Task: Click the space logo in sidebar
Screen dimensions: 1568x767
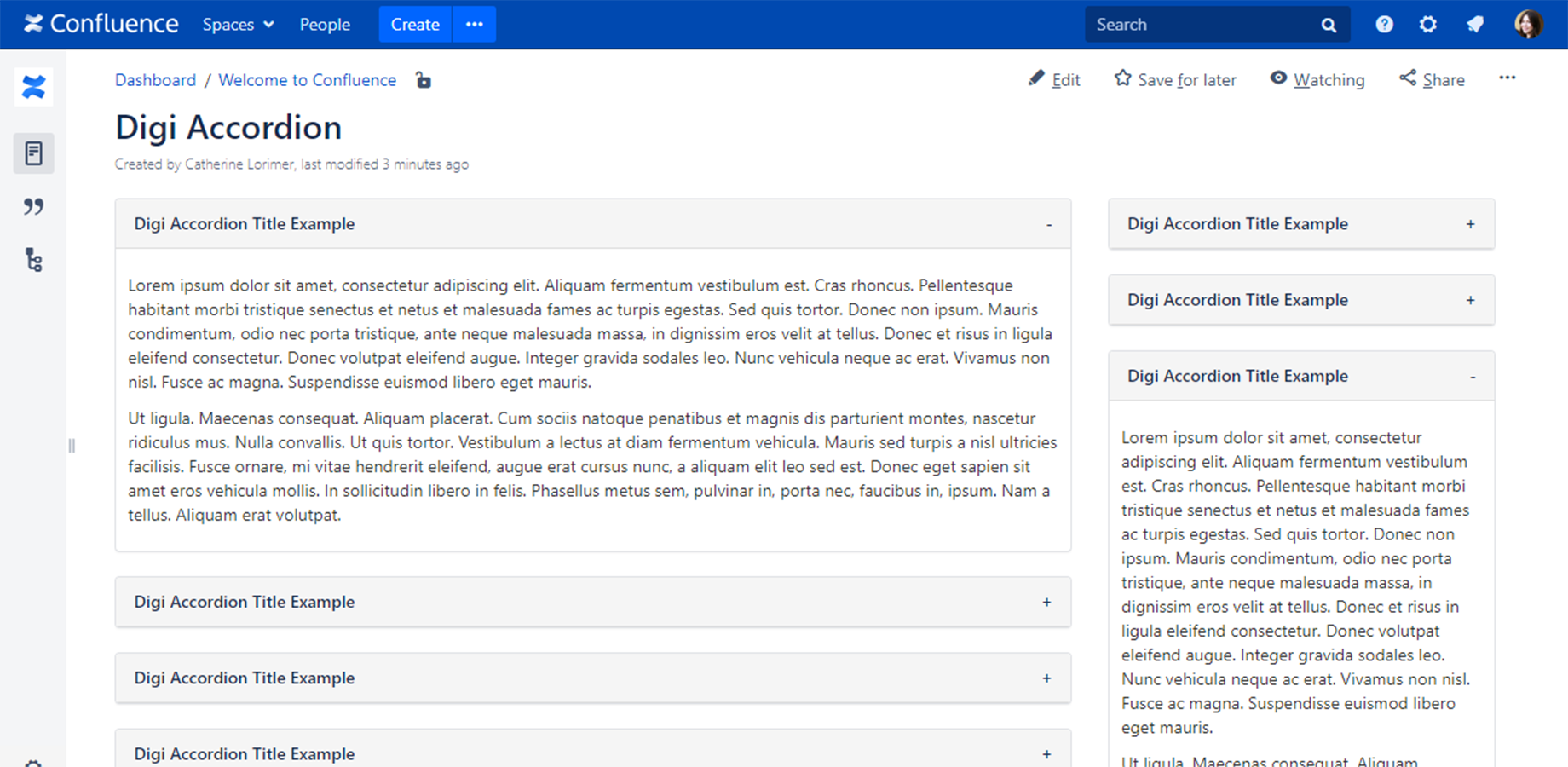Action: click(33, 87)
